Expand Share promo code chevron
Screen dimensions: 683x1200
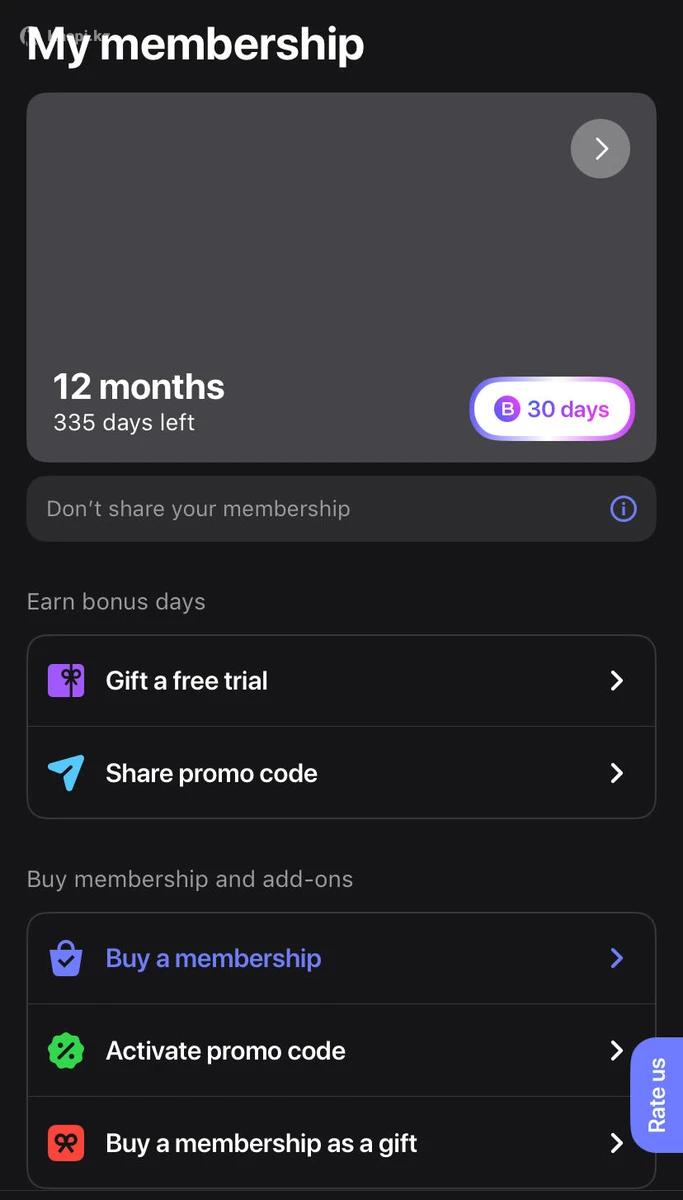[x=617, y=773]
